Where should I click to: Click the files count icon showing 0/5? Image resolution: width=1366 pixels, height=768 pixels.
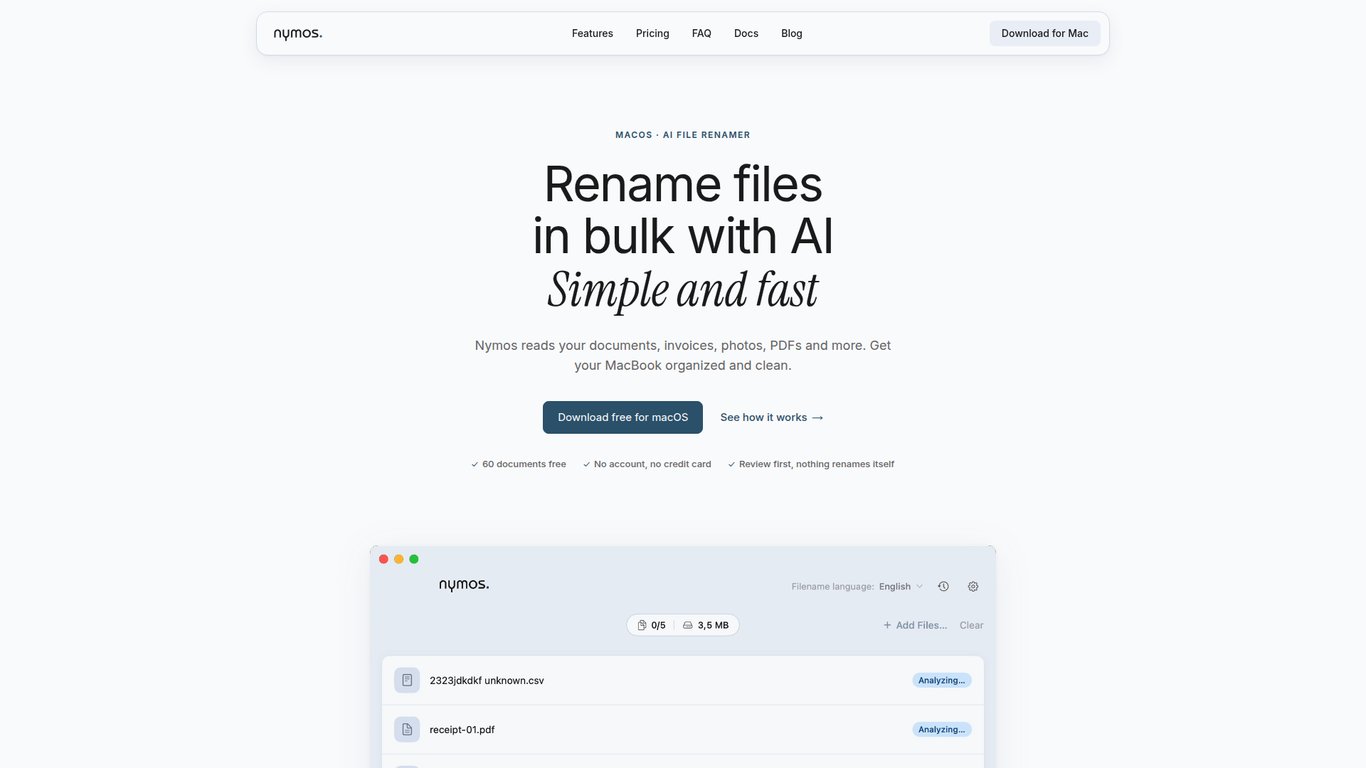[x=642, y=625]
